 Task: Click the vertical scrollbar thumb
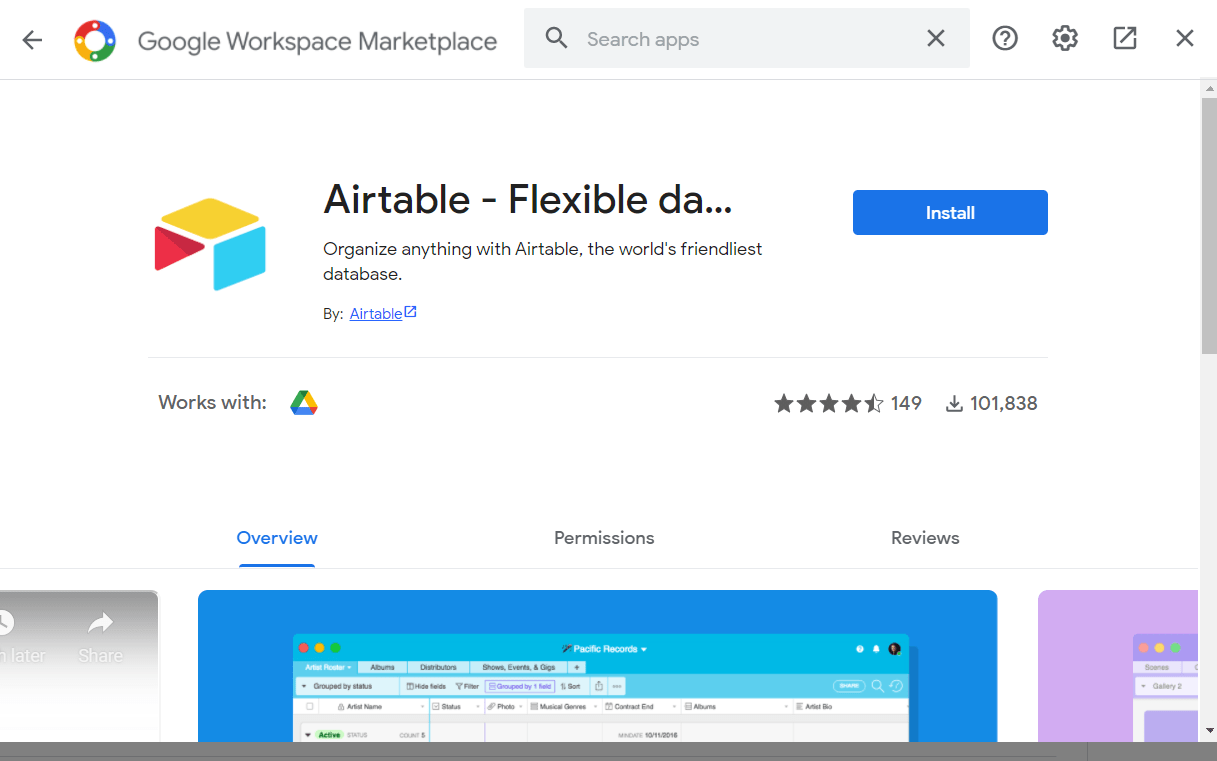tap(1208, 225)
